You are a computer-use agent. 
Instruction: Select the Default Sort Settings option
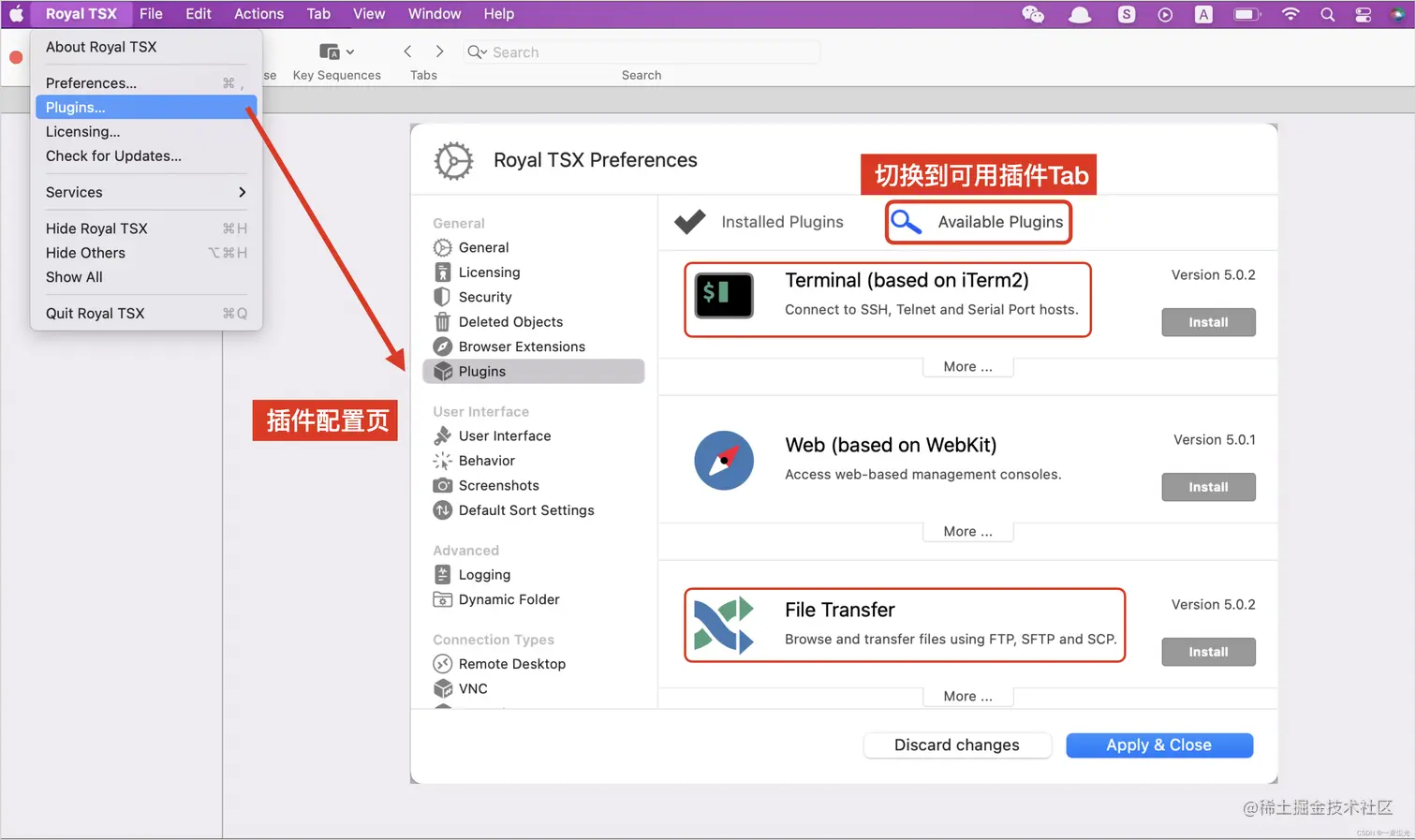525,510
